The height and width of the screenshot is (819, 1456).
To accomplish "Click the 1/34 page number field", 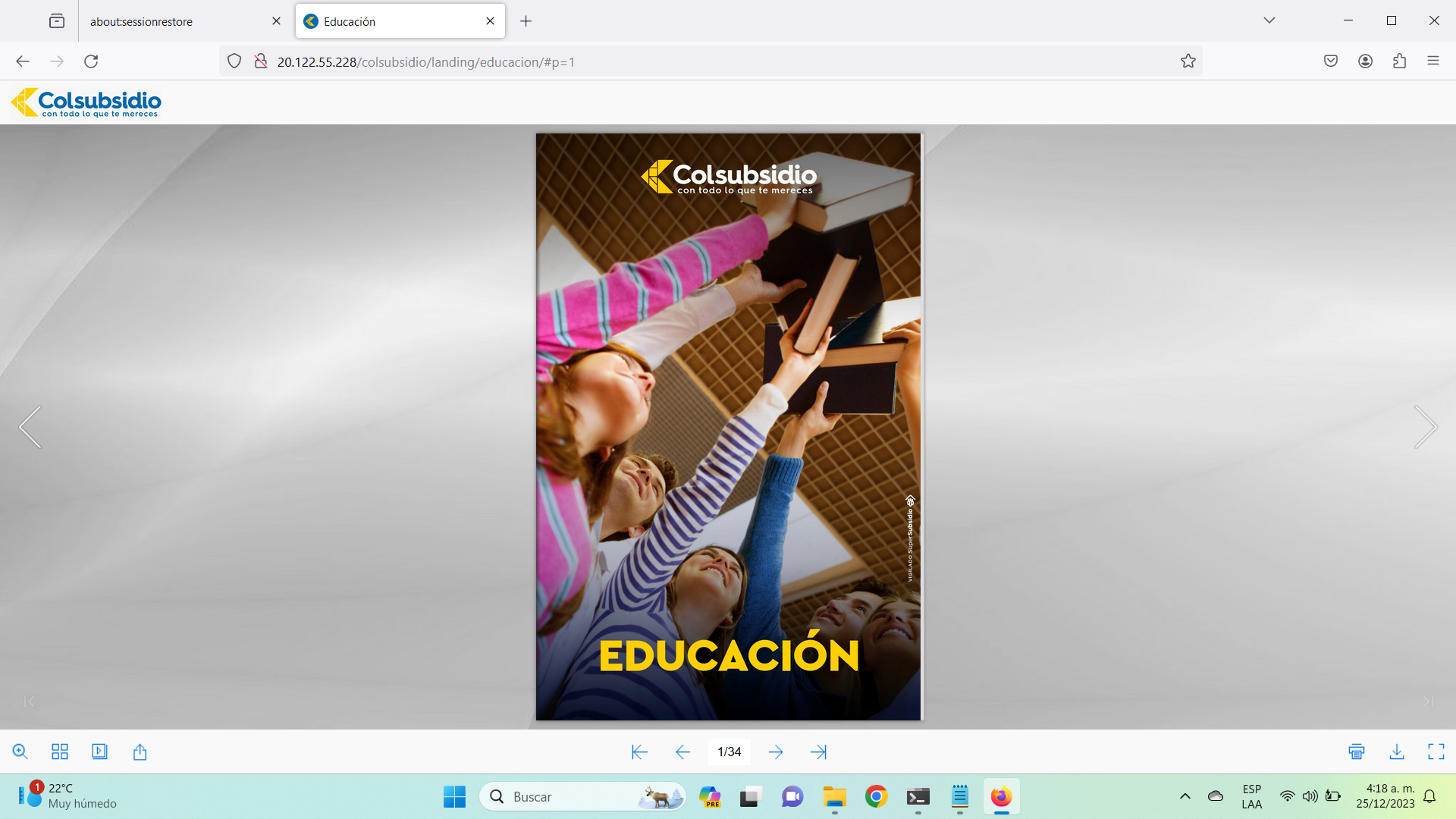I will point(729,752).
